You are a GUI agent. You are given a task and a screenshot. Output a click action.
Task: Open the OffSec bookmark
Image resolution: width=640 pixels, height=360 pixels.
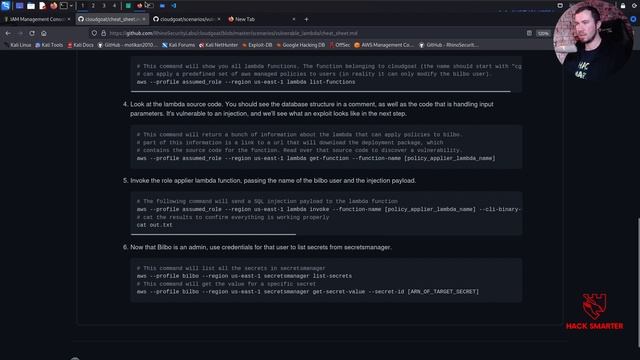[x=340, y=45]
